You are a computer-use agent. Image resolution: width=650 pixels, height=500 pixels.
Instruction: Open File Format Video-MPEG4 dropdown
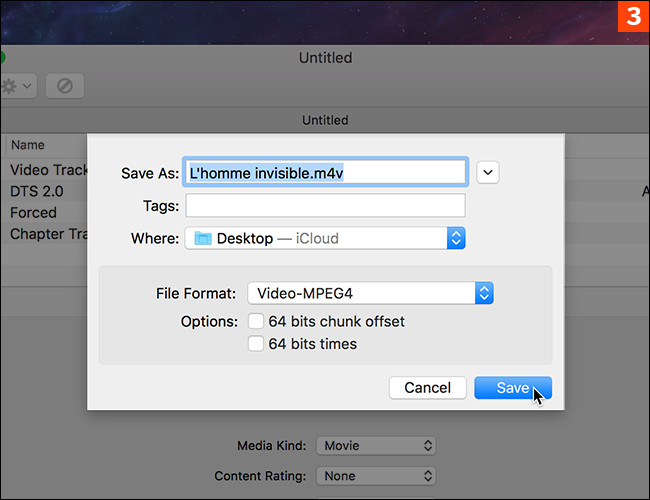point(371,293)
